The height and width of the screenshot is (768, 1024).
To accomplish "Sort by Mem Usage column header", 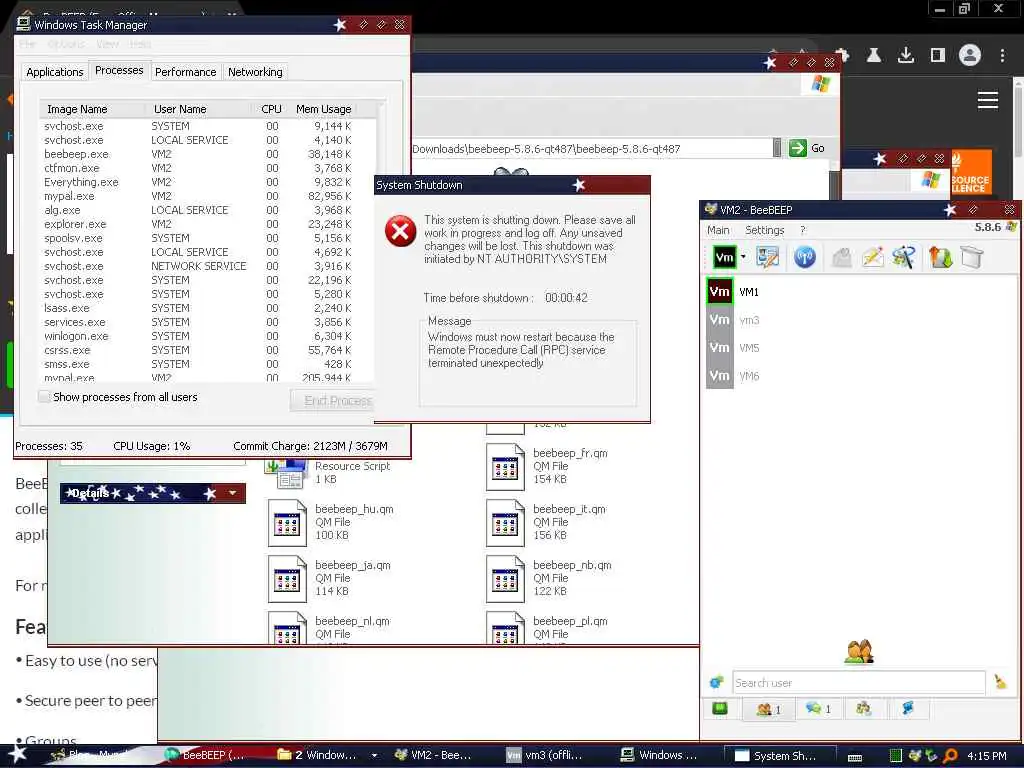I will [x=323, y=109].
